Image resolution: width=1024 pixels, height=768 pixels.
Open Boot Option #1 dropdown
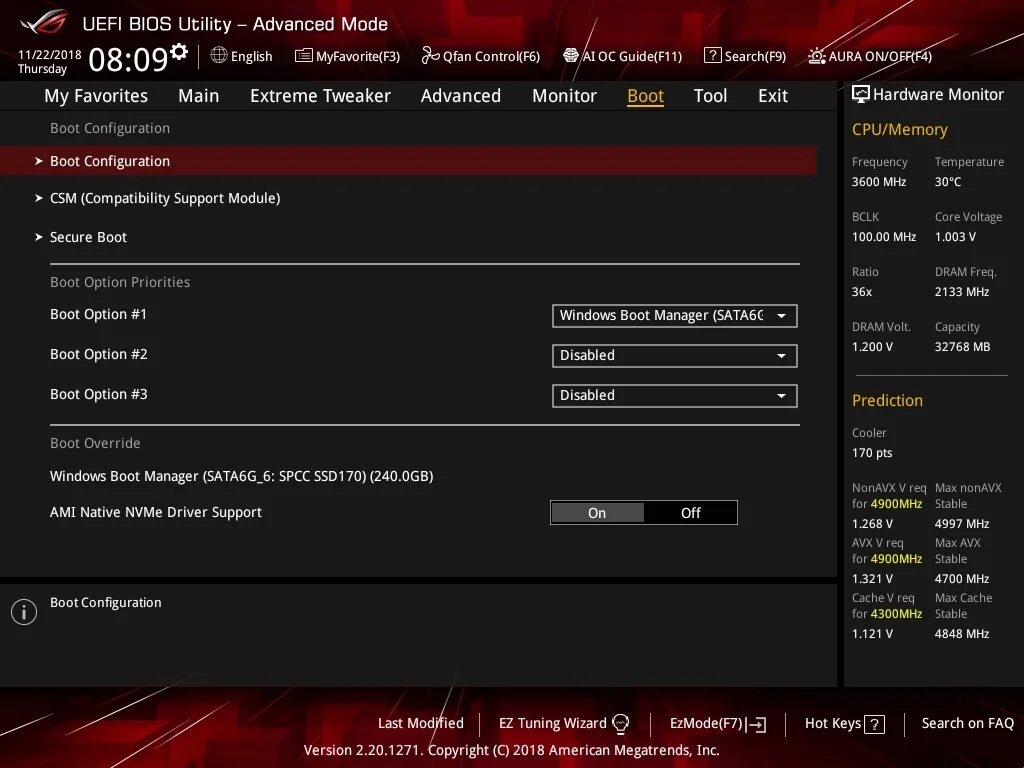point(675,315)
